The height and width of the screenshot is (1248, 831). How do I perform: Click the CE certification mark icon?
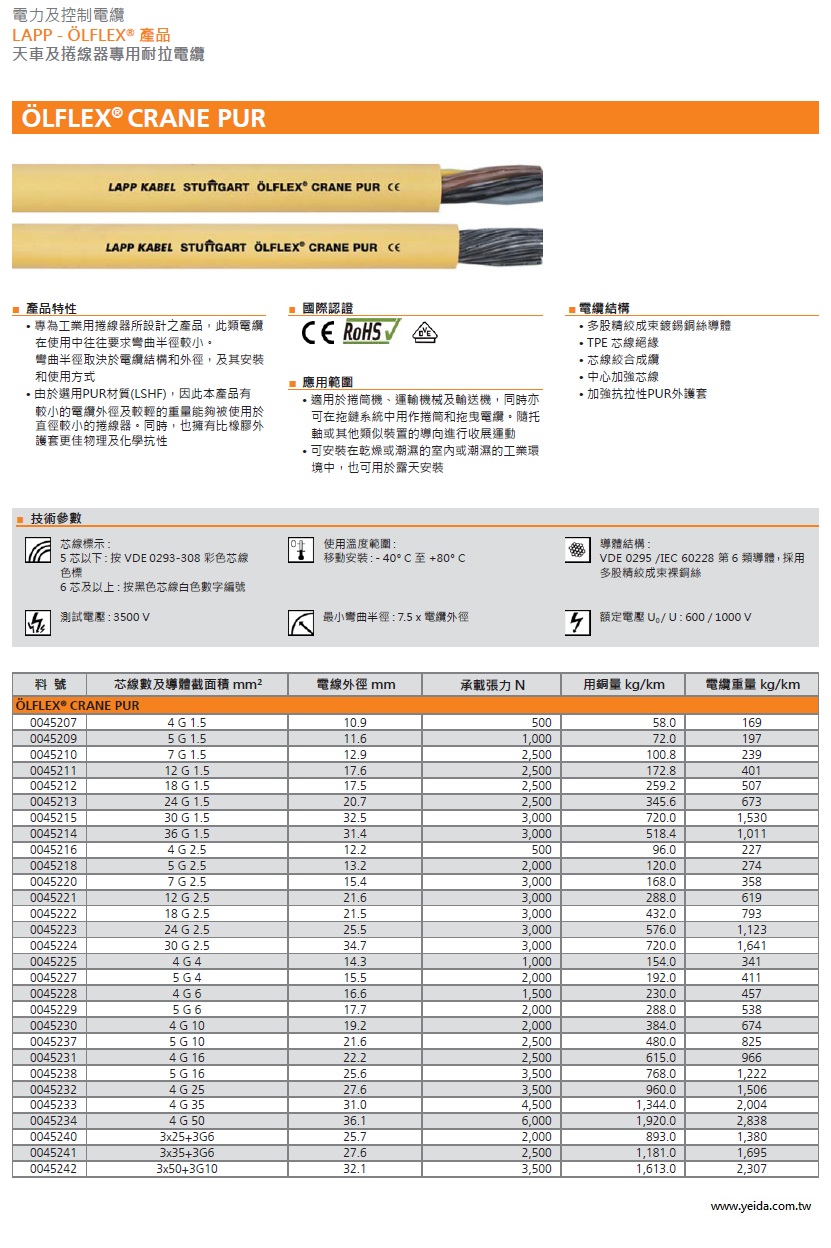318,333
